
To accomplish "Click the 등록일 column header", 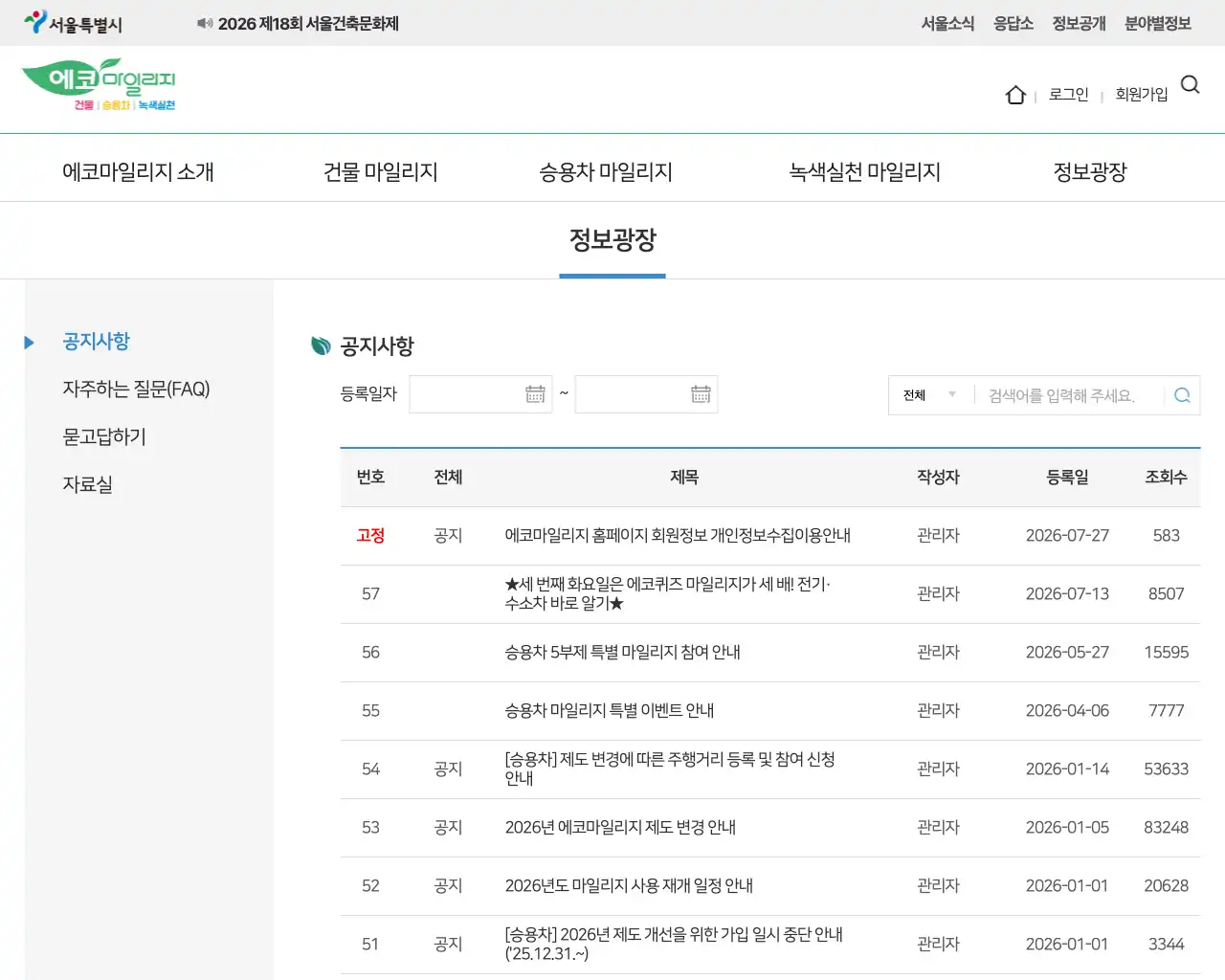I will pyautogui.click(x=1067, y=478).
